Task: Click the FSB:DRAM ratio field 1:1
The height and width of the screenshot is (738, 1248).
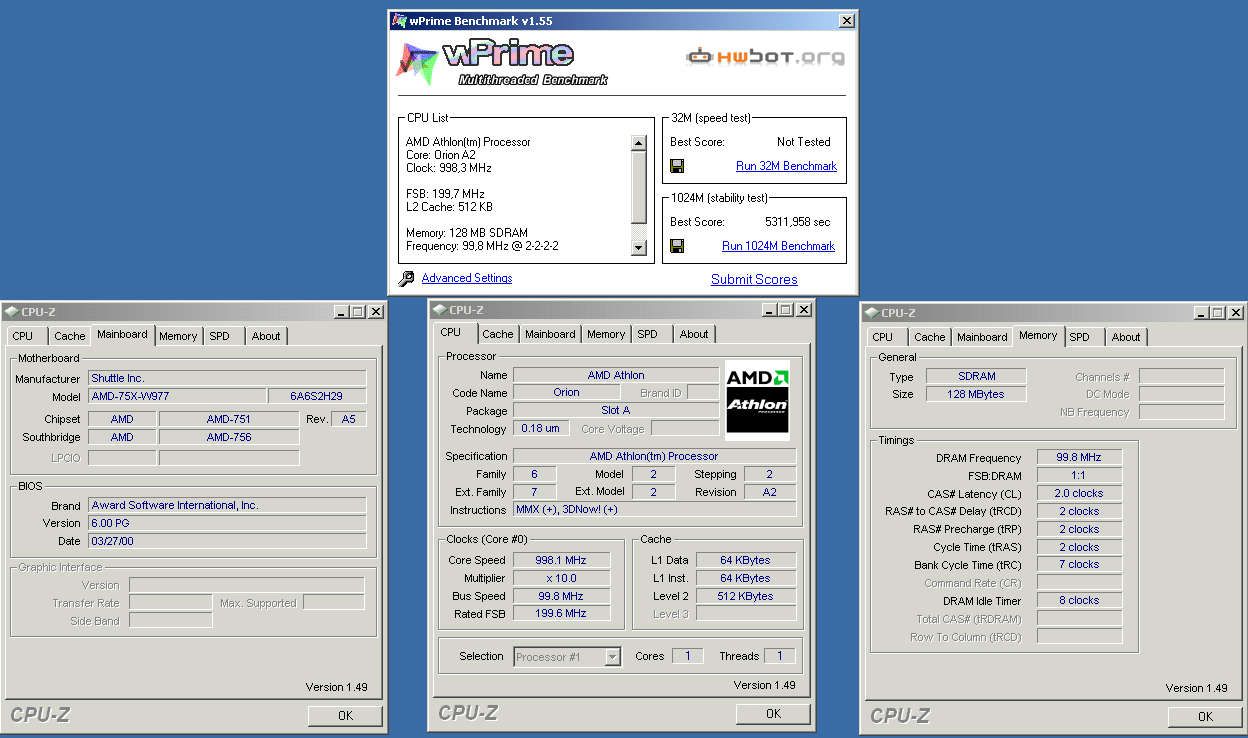Action: 1079,475
